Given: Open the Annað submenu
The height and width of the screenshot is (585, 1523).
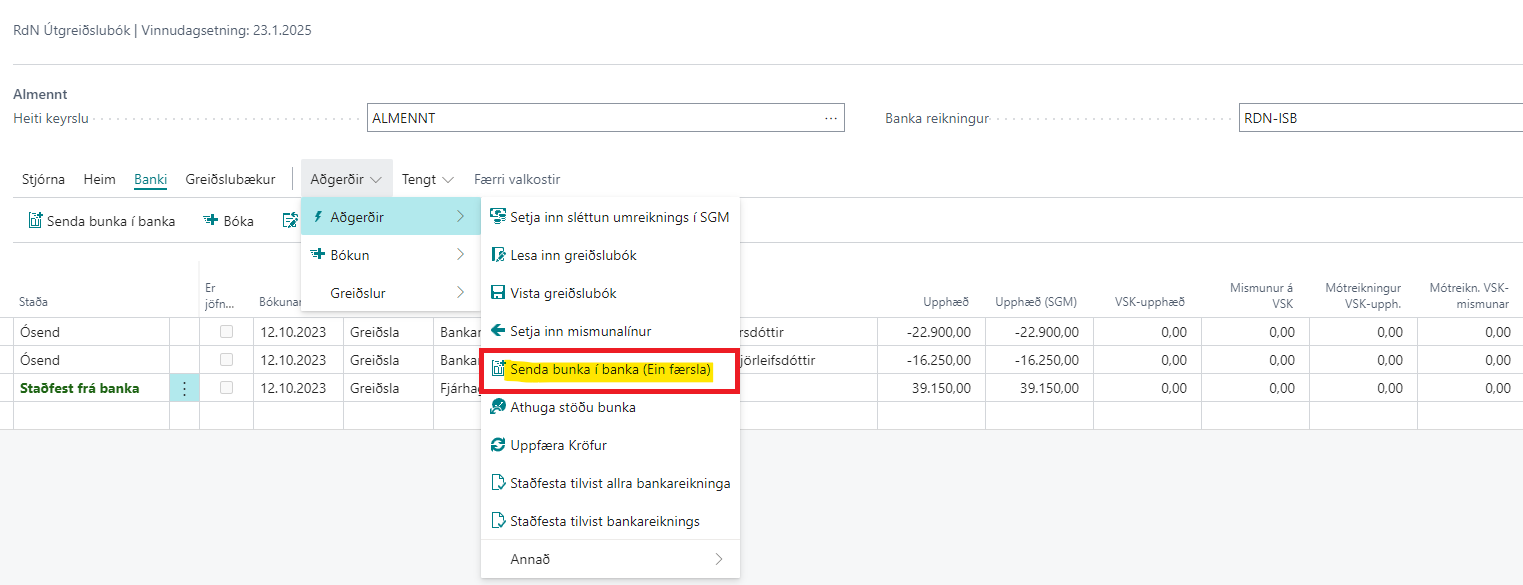Looking at the screenshot, I should tap(610, 559).
